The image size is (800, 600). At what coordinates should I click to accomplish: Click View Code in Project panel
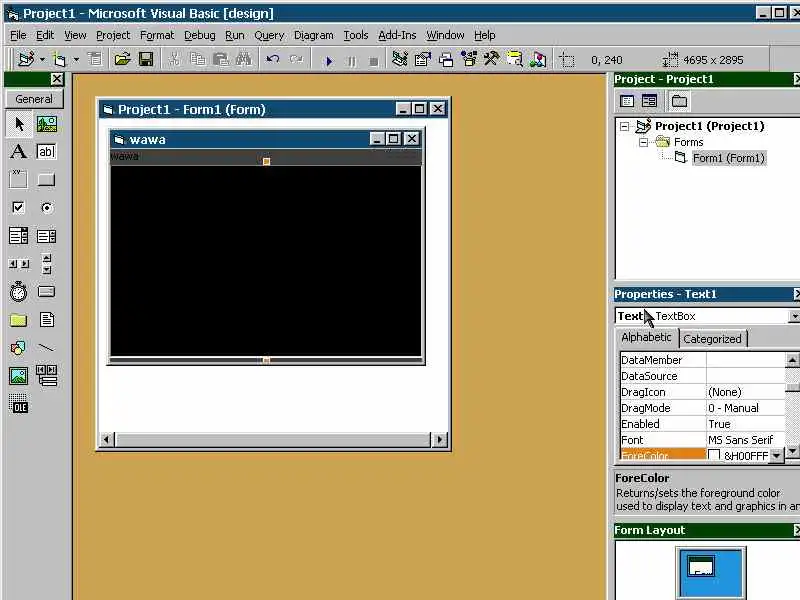pos(627,101)
